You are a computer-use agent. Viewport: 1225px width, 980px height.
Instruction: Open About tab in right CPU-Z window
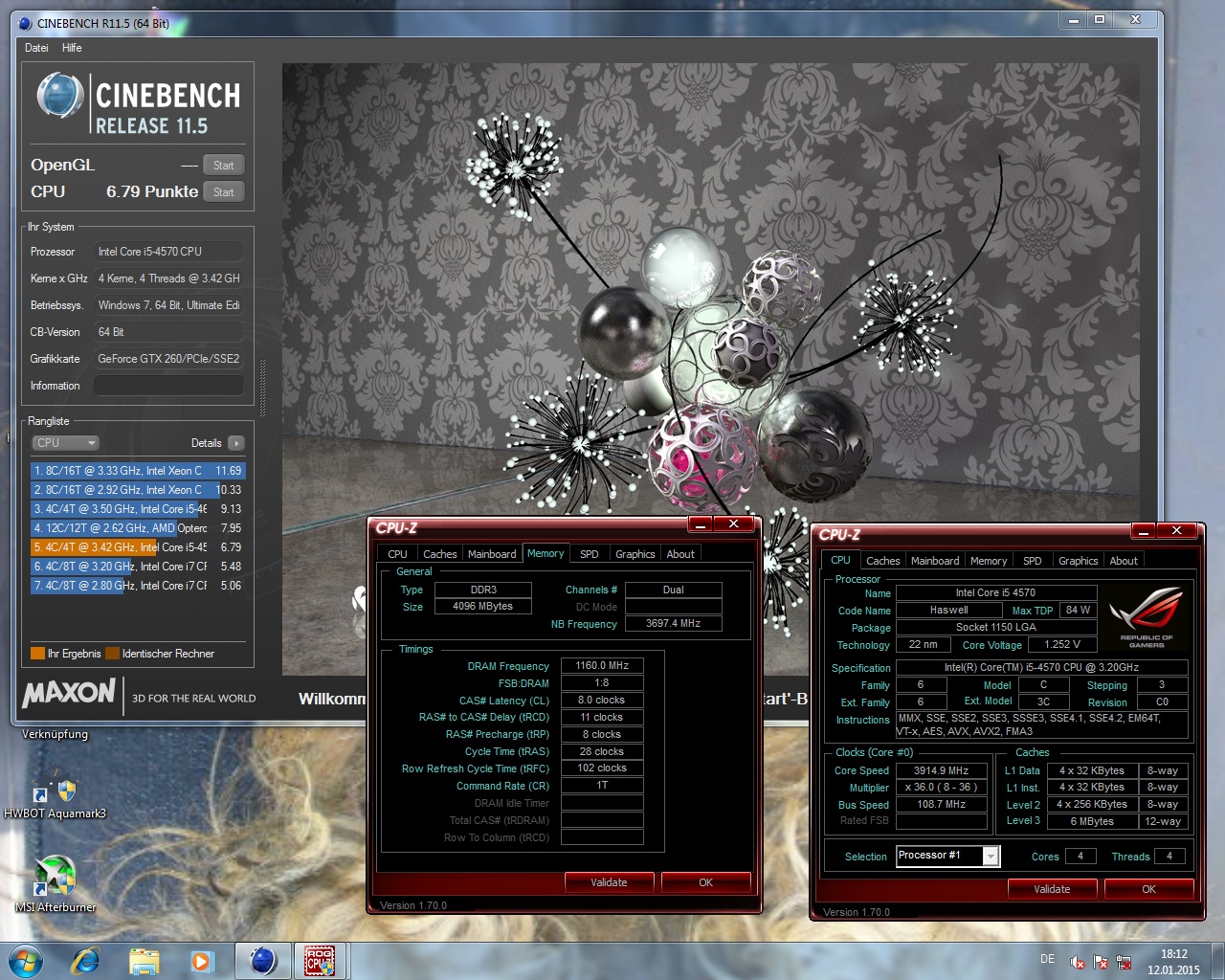coord(1124,561)
